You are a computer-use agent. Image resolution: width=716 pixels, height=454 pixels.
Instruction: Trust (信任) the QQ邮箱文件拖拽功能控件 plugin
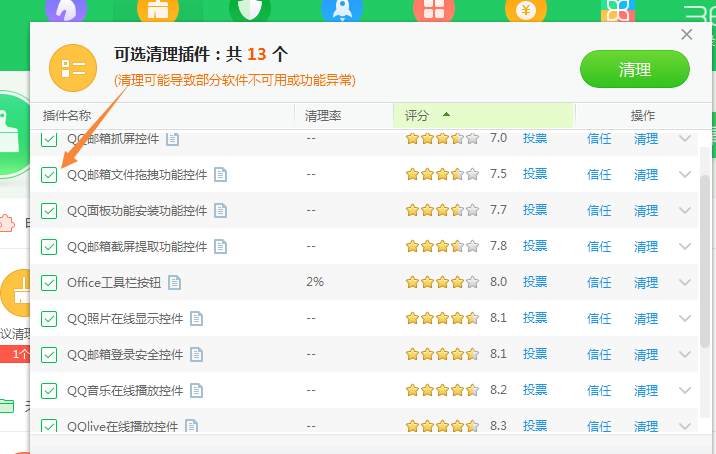pos(599,174)
